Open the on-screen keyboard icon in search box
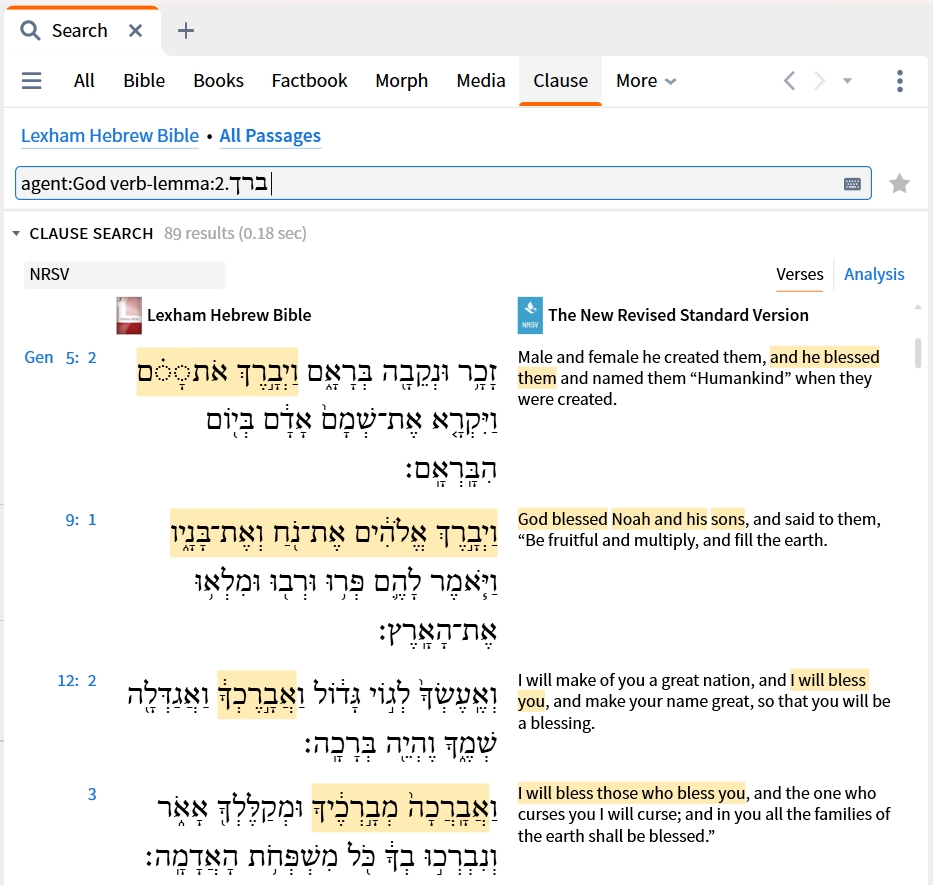933x885 pixels. click(x=852, y=184)
